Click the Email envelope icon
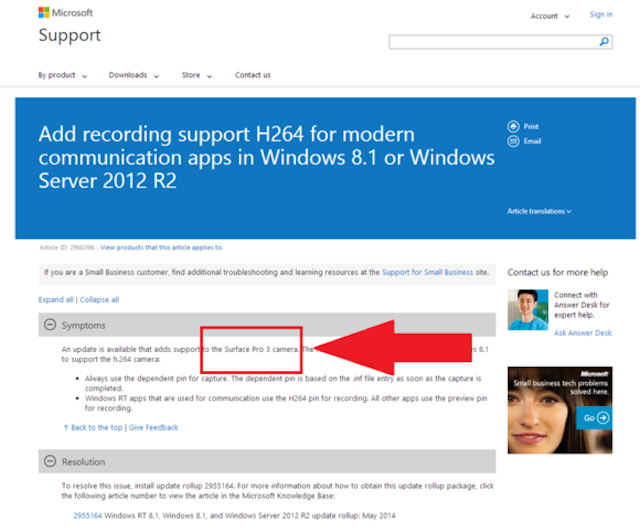640x531 pixels. click(x=515, y=141)
